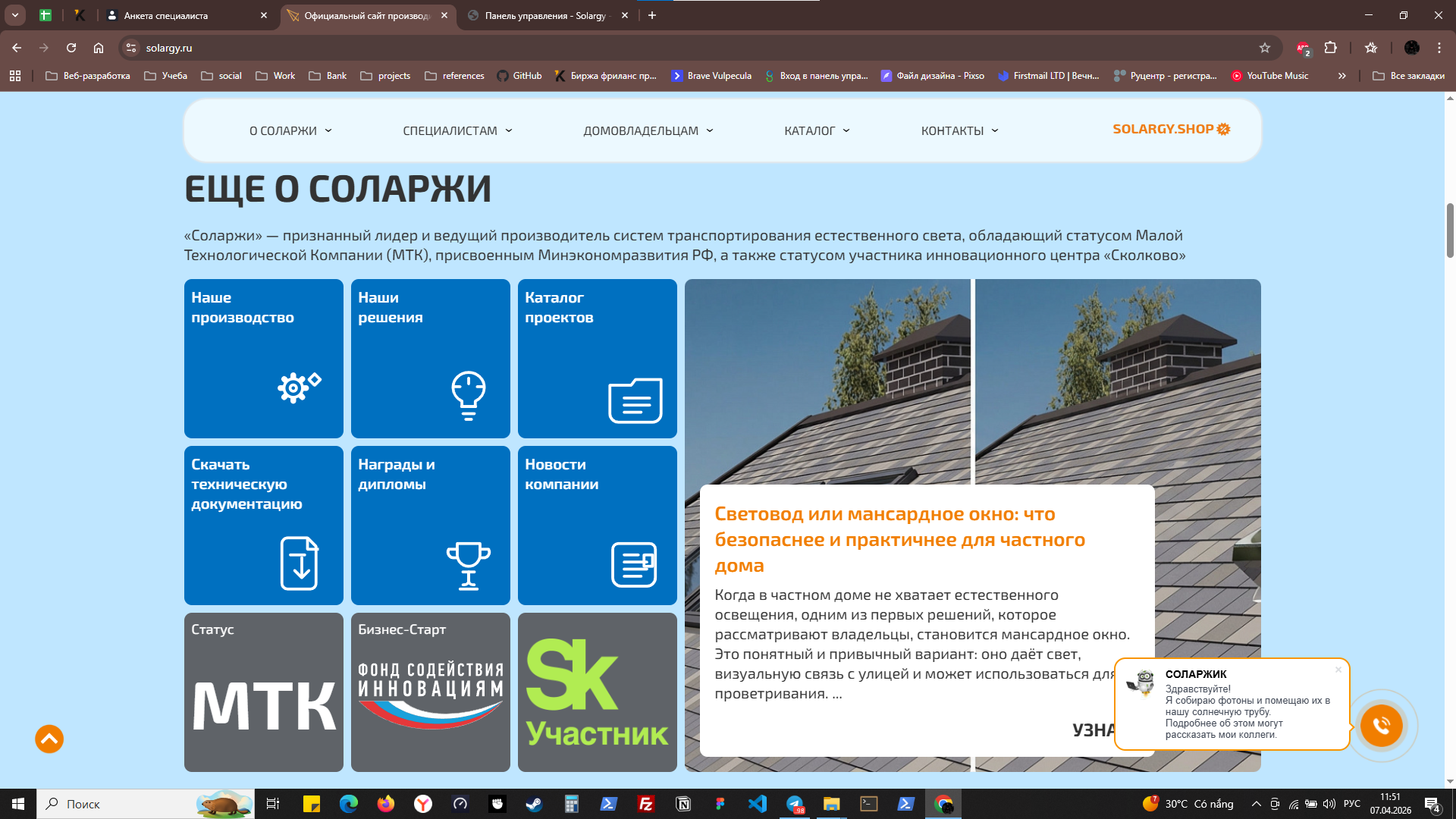This screenshot has height=819, width=1456.
Task: Open Task View on the taskbar
Action: click(273, 804)
